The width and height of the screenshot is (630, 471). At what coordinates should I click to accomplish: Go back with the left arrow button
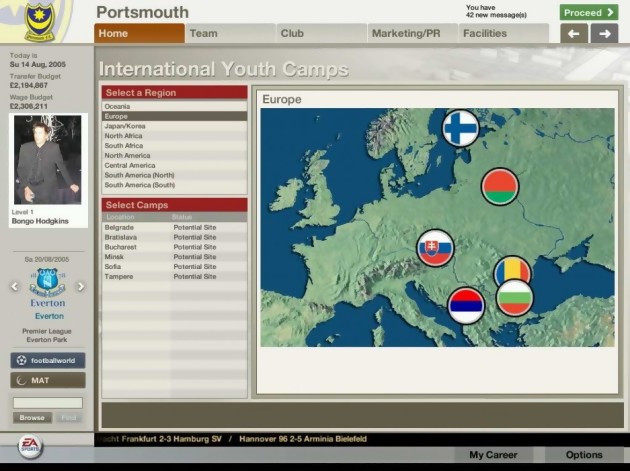pyautogui.click(x=573, y=34)
